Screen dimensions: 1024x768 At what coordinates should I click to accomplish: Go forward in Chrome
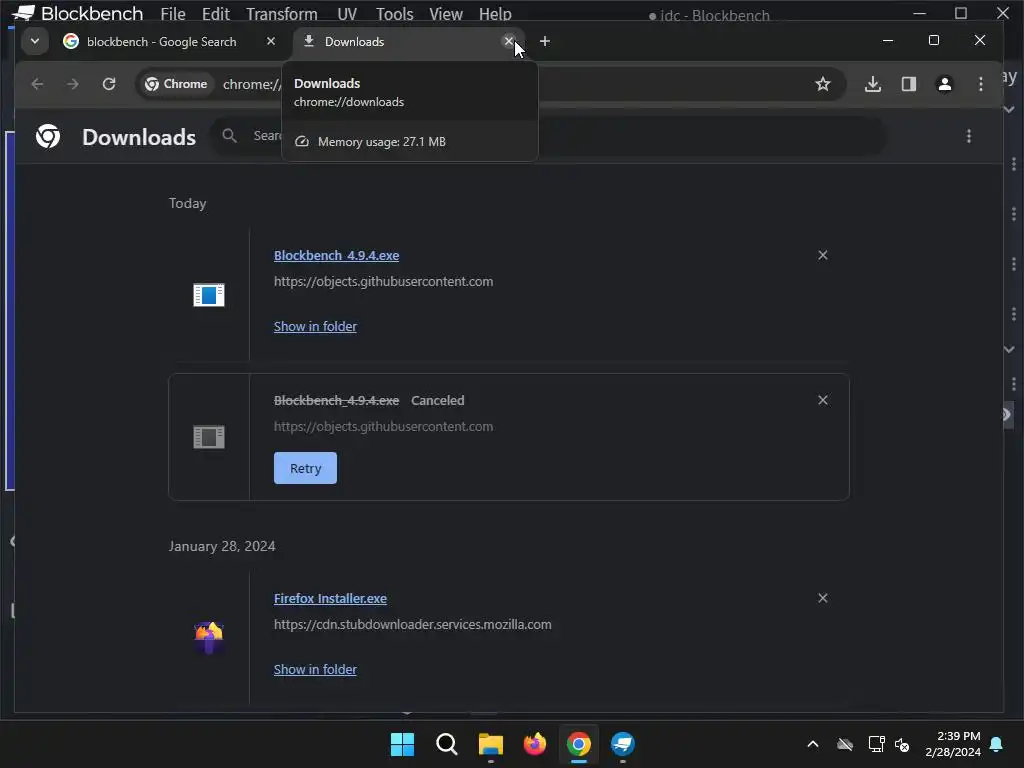point(73,84)
